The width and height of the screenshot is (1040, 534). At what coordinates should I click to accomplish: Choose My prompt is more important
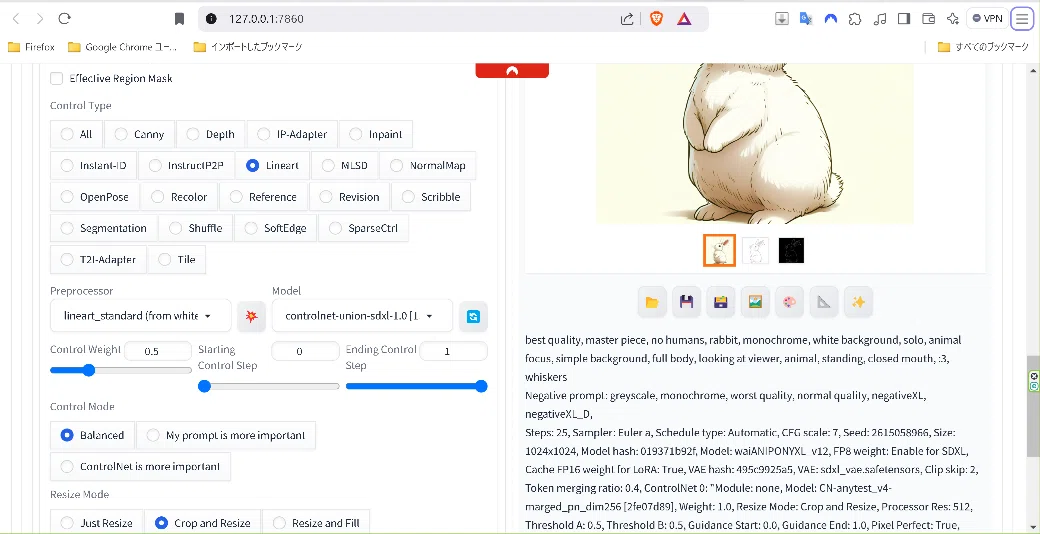point(226,435)
